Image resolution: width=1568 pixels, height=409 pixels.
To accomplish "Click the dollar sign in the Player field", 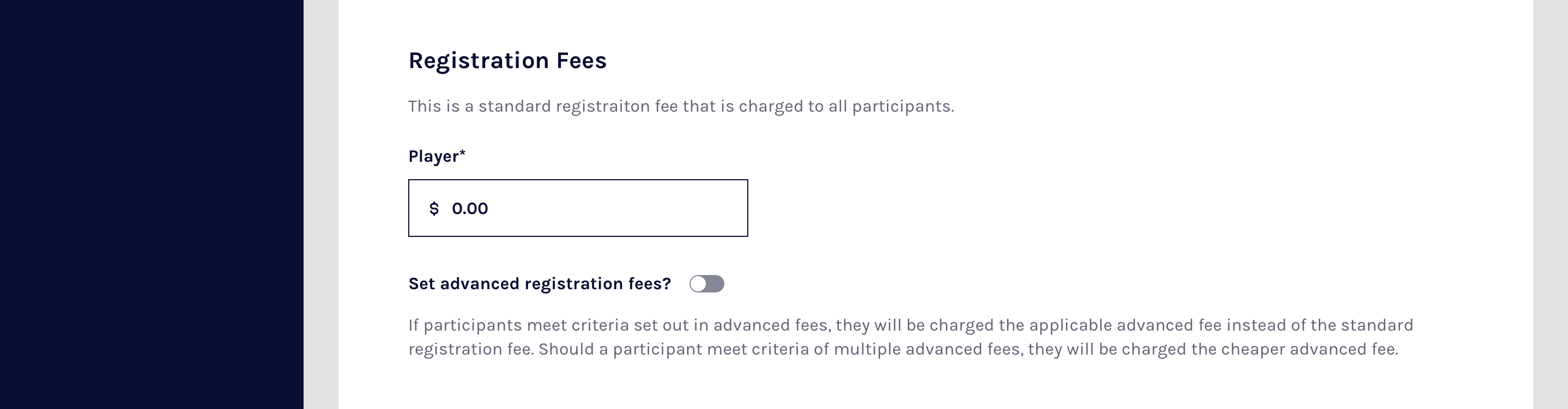I will tap(434, 209).
